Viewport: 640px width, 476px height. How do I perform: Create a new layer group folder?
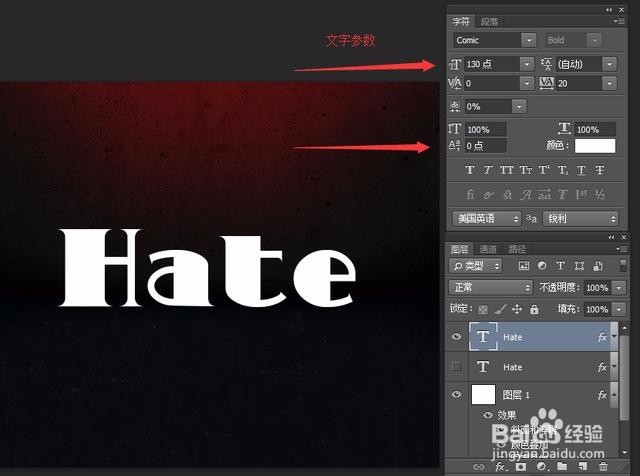tap(562, 466)
